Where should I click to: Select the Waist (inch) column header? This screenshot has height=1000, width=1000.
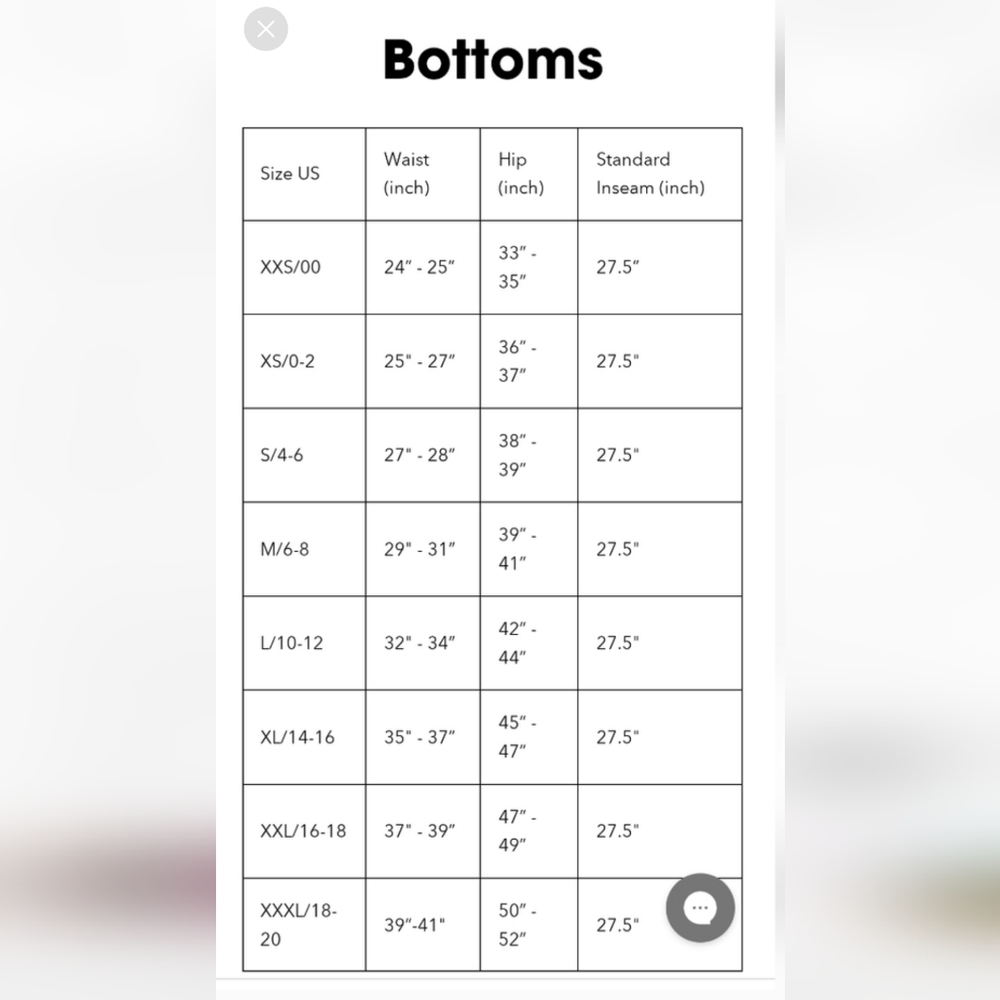(406, 173)
